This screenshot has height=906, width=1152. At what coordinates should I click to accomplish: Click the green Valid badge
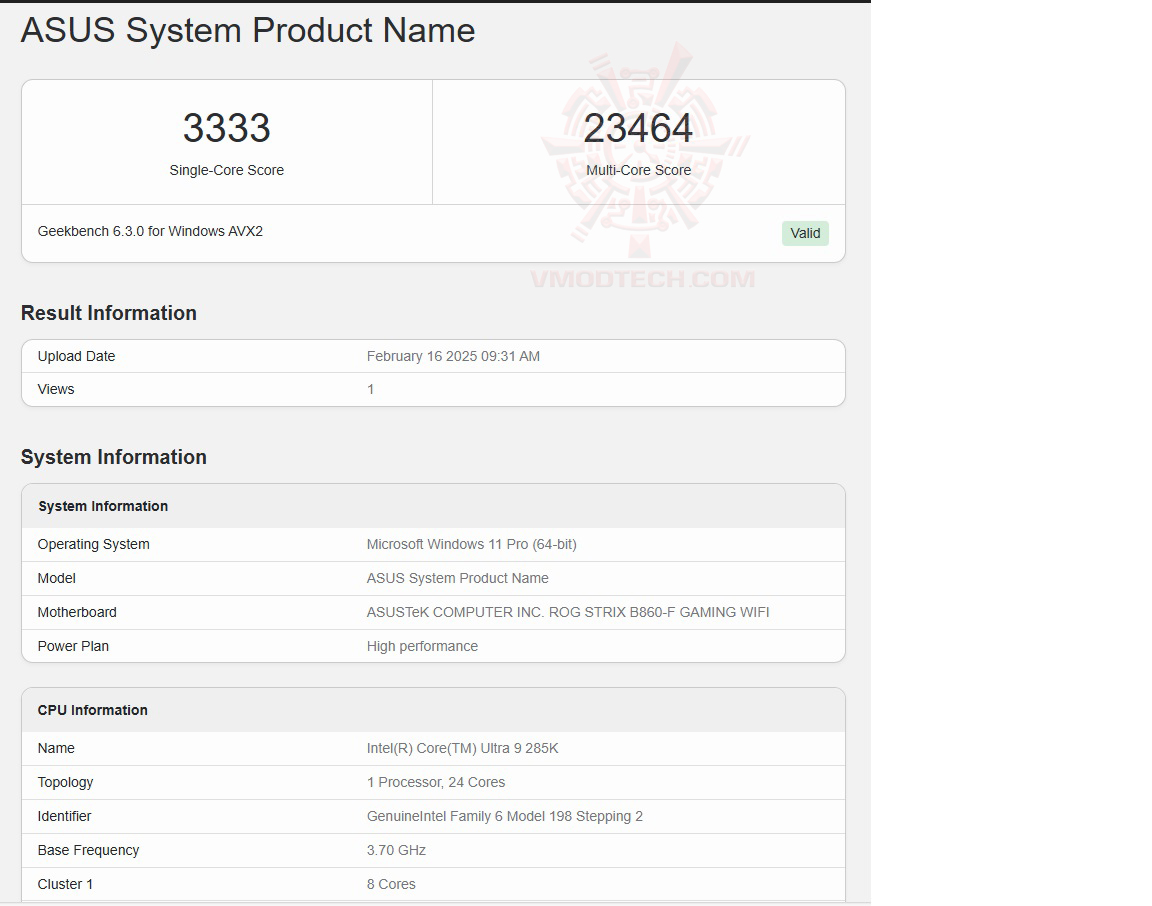(805, 233)
